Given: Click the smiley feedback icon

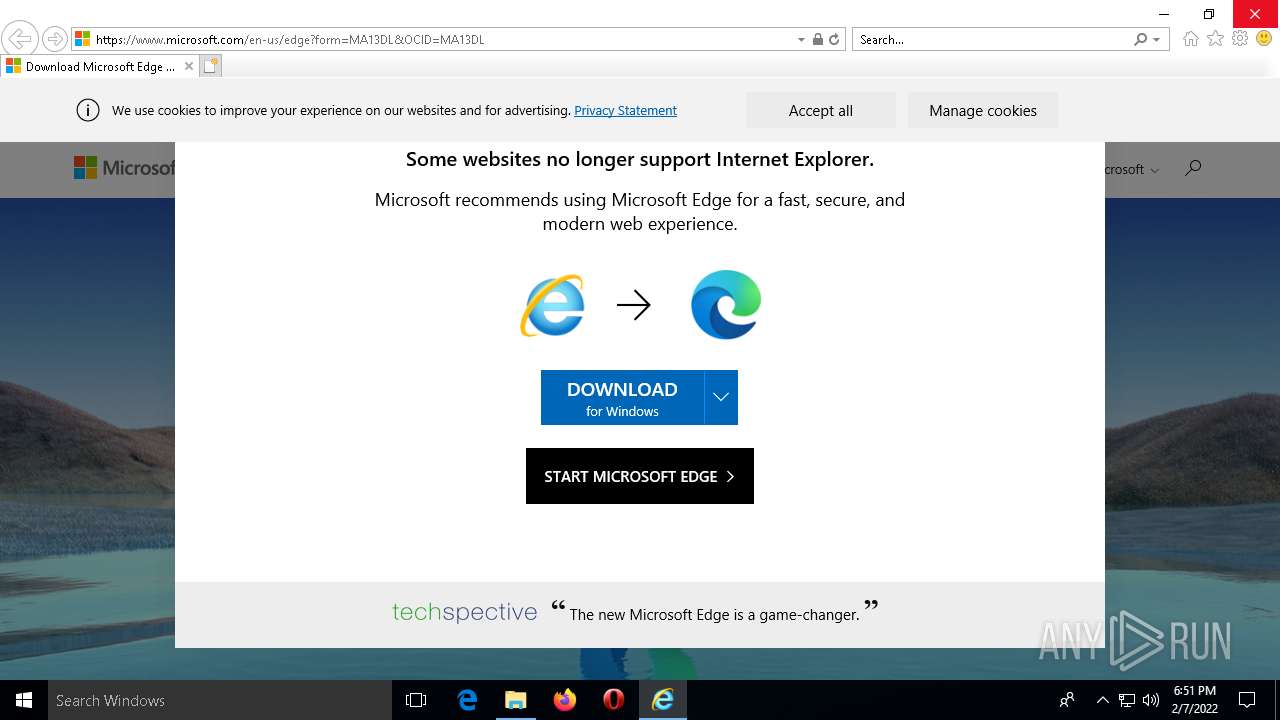Looking at the screenshot, I should coord(1264,39).
